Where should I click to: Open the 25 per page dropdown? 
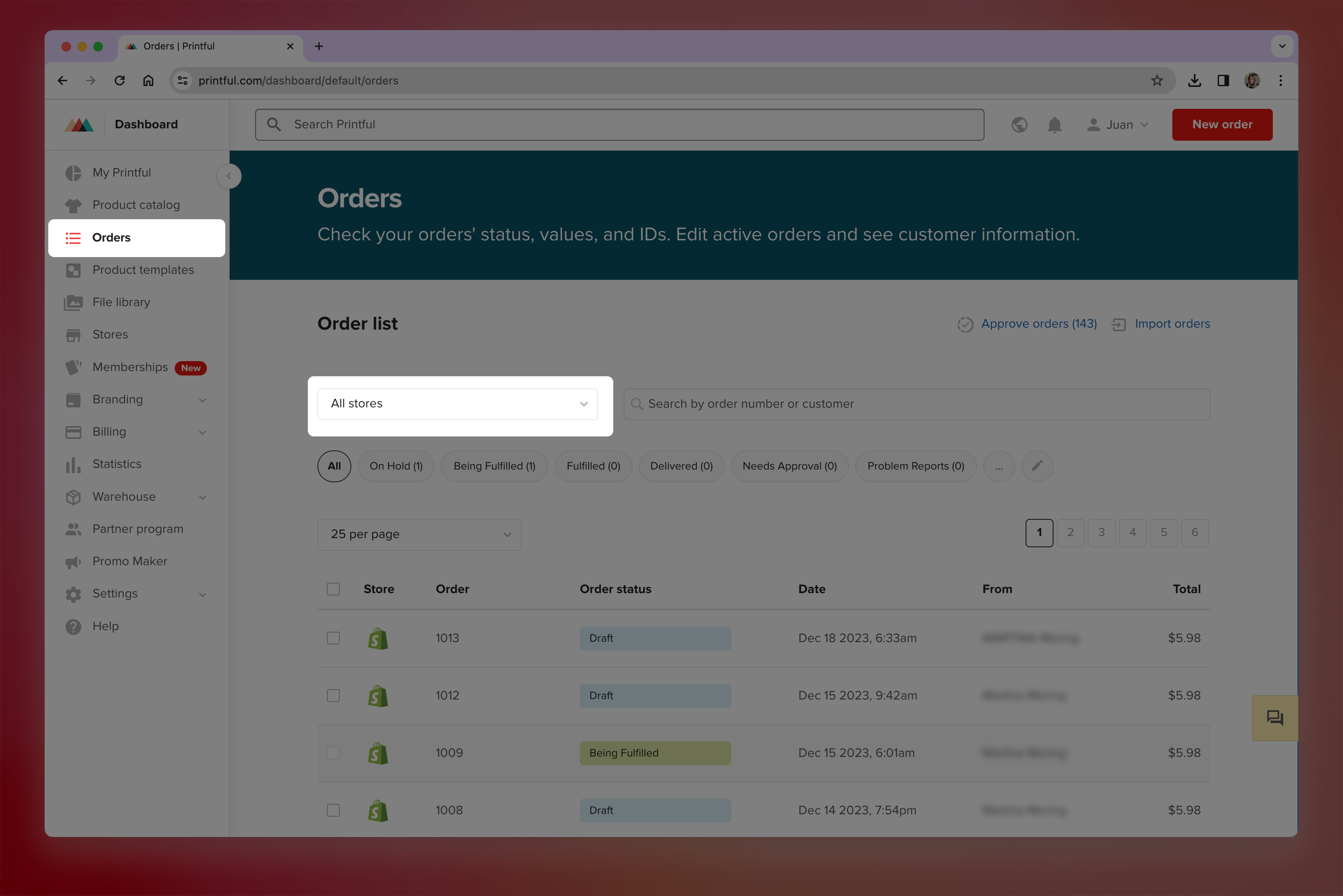[419, 534]
